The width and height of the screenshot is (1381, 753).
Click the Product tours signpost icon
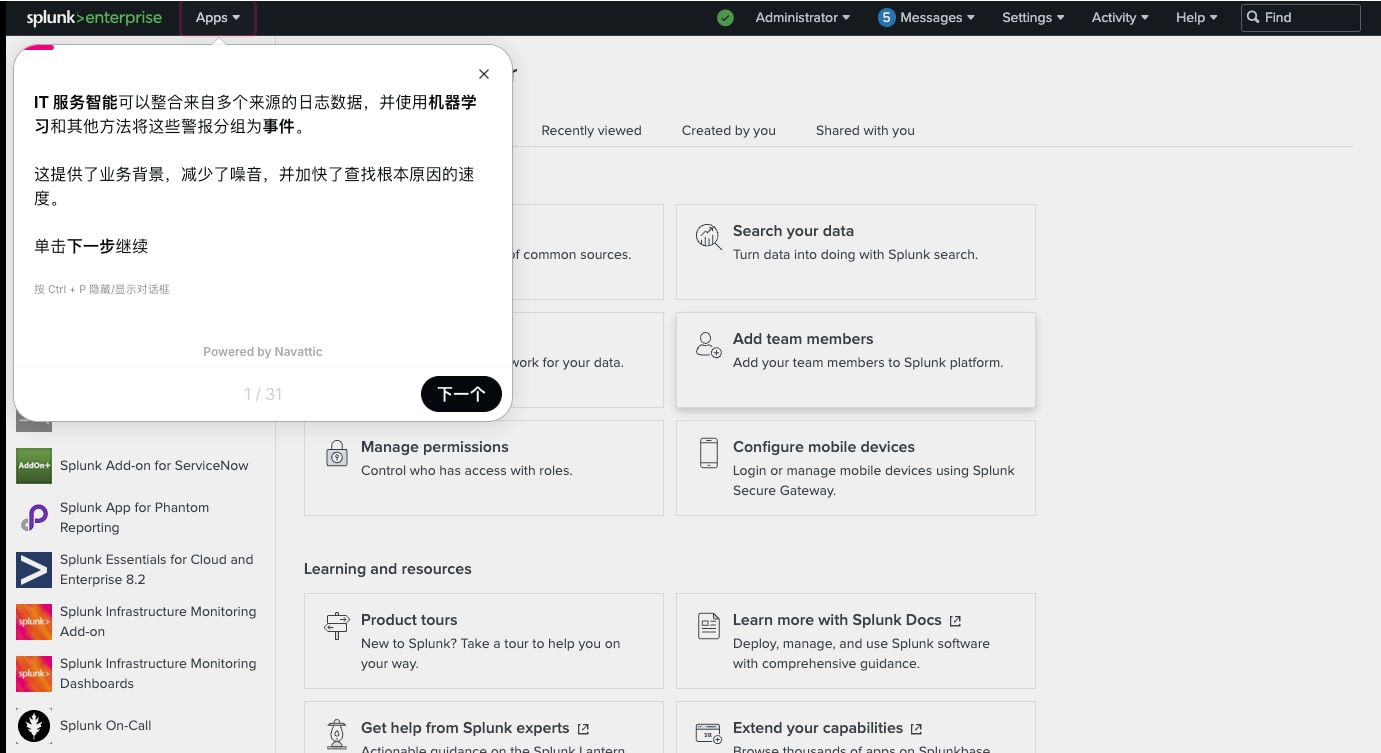tap(337, 626)
